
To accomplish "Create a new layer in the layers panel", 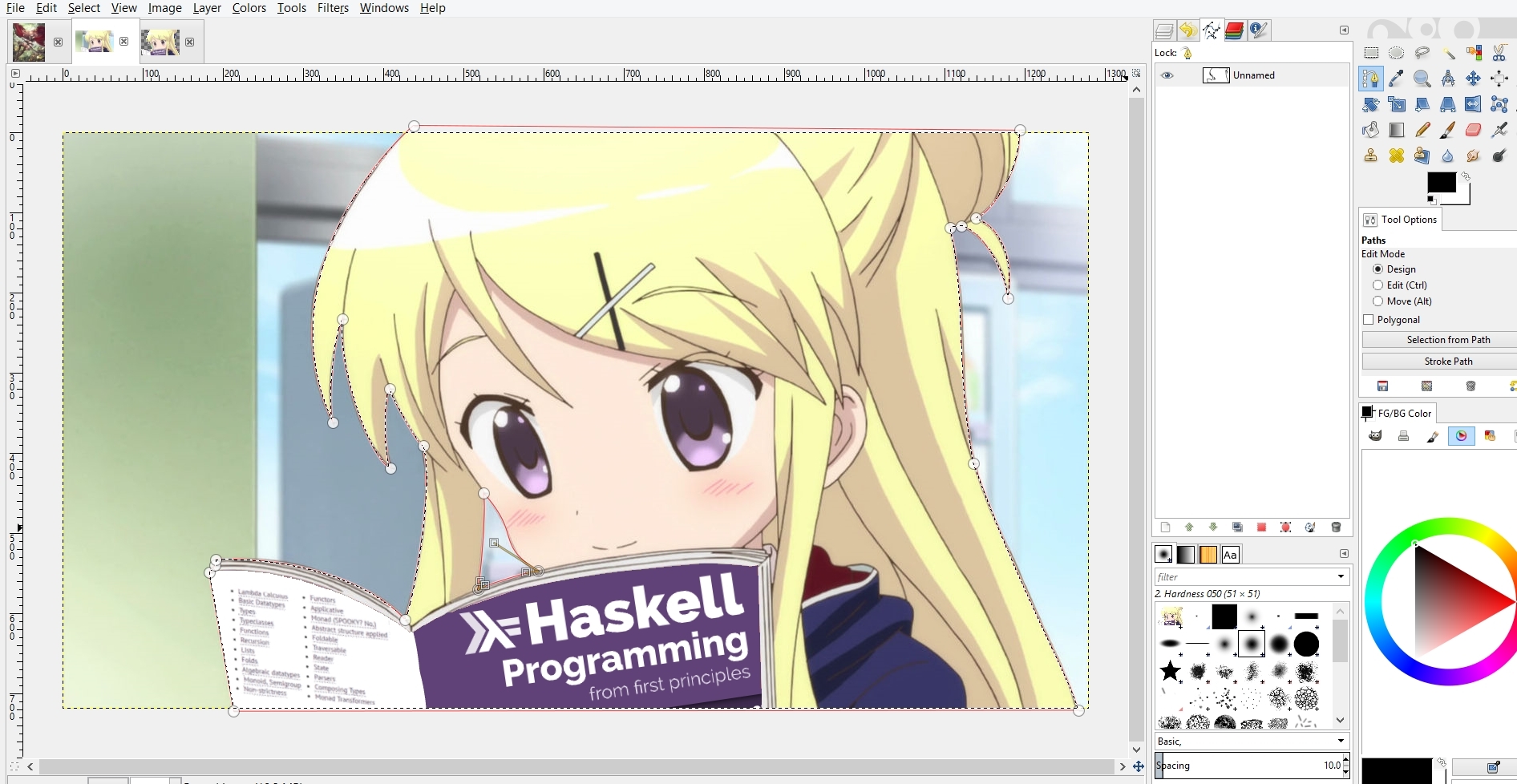I will point(1166,527).
